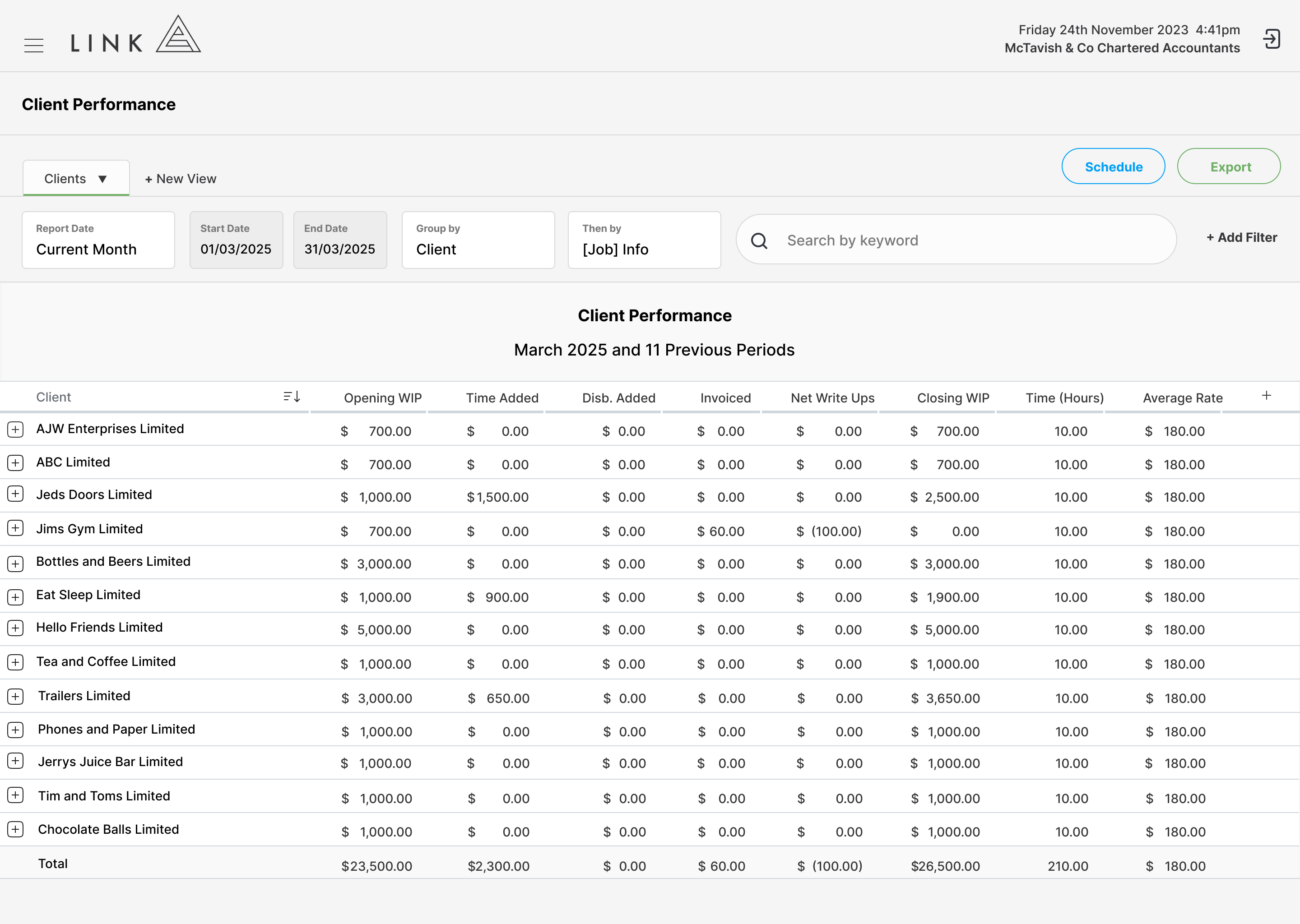The height and width of the screenshot is (924, 1300).
Task: Click the Client Performance page heading
Action: pyautogui.click(x=98, y=104)
